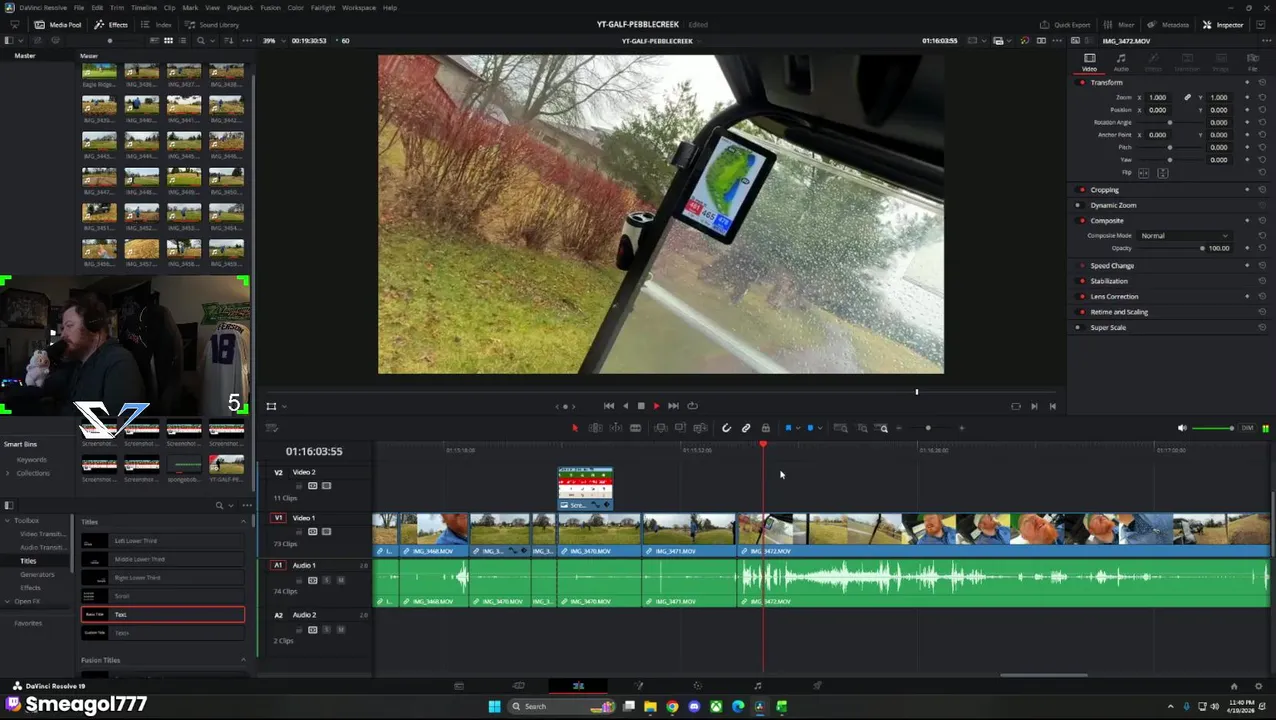Toggle the Media Pool panel button

click(59, 24)
